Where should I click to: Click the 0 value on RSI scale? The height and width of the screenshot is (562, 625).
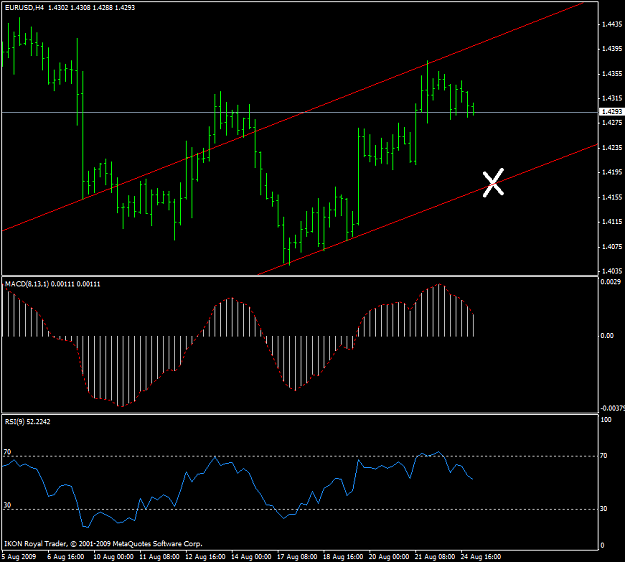602,546
